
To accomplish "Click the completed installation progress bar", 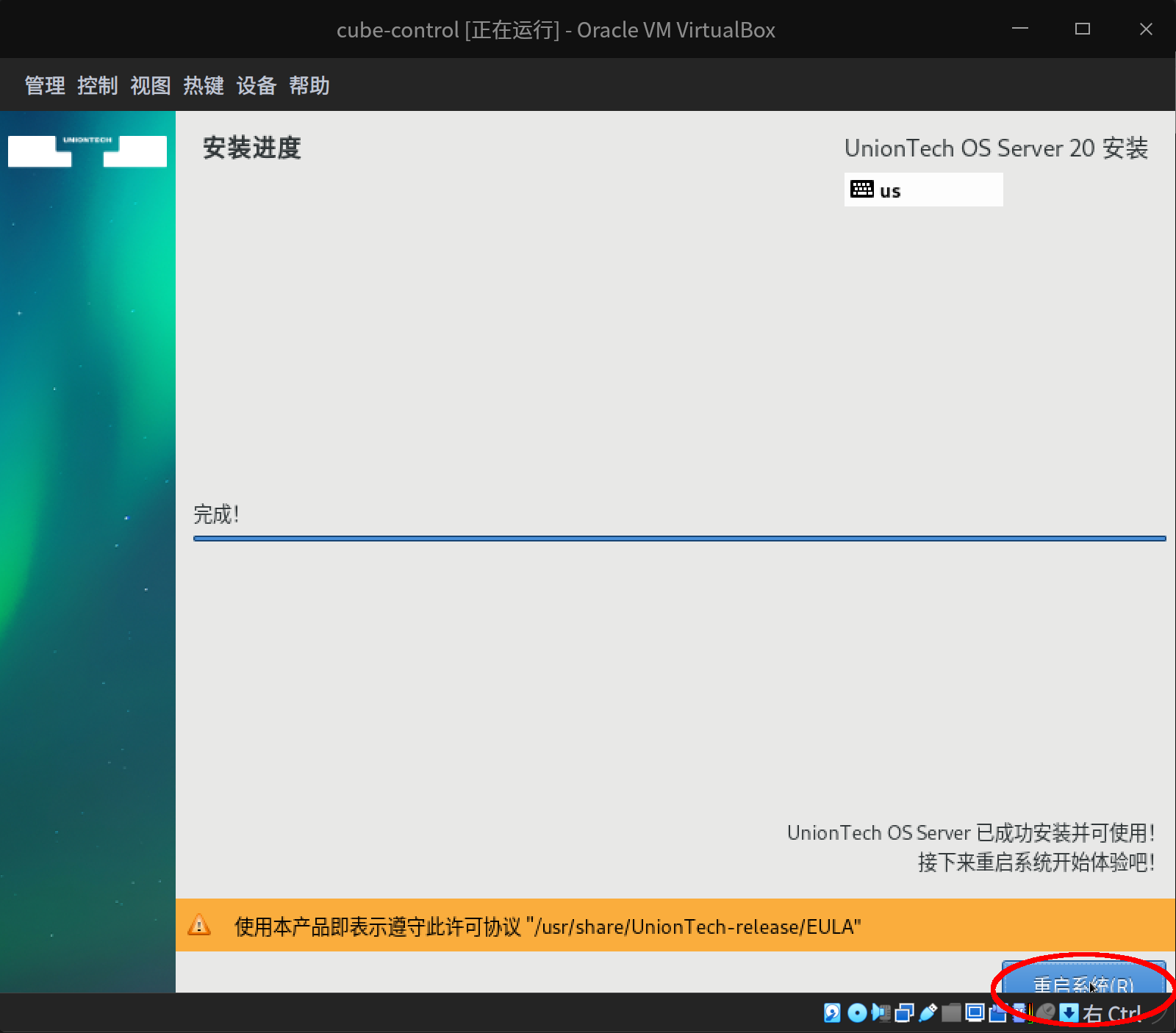I will point(679,539).
